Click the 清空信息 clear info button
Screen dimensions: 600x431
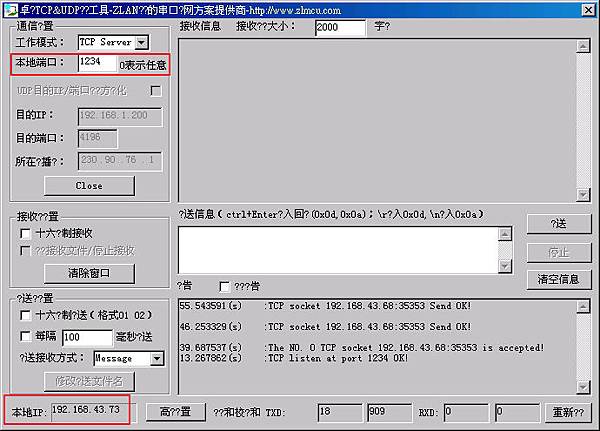tap(559, 280)
